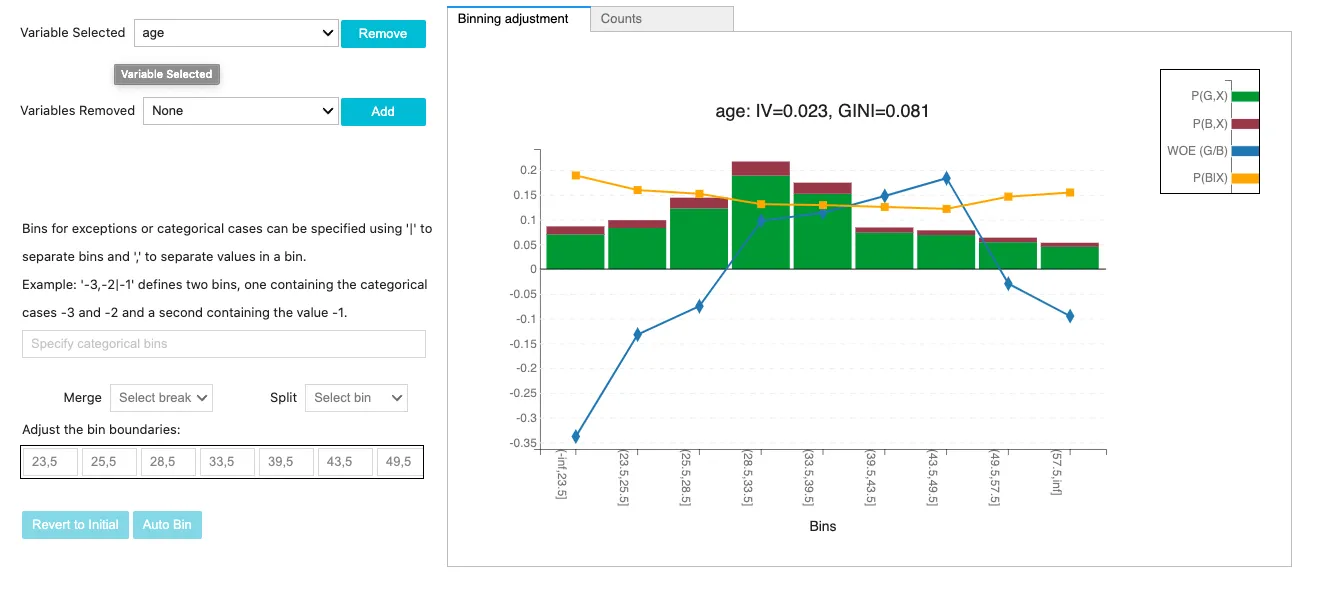
Task: Expand the Split select bin dropdown
Action: click(356, 398)
